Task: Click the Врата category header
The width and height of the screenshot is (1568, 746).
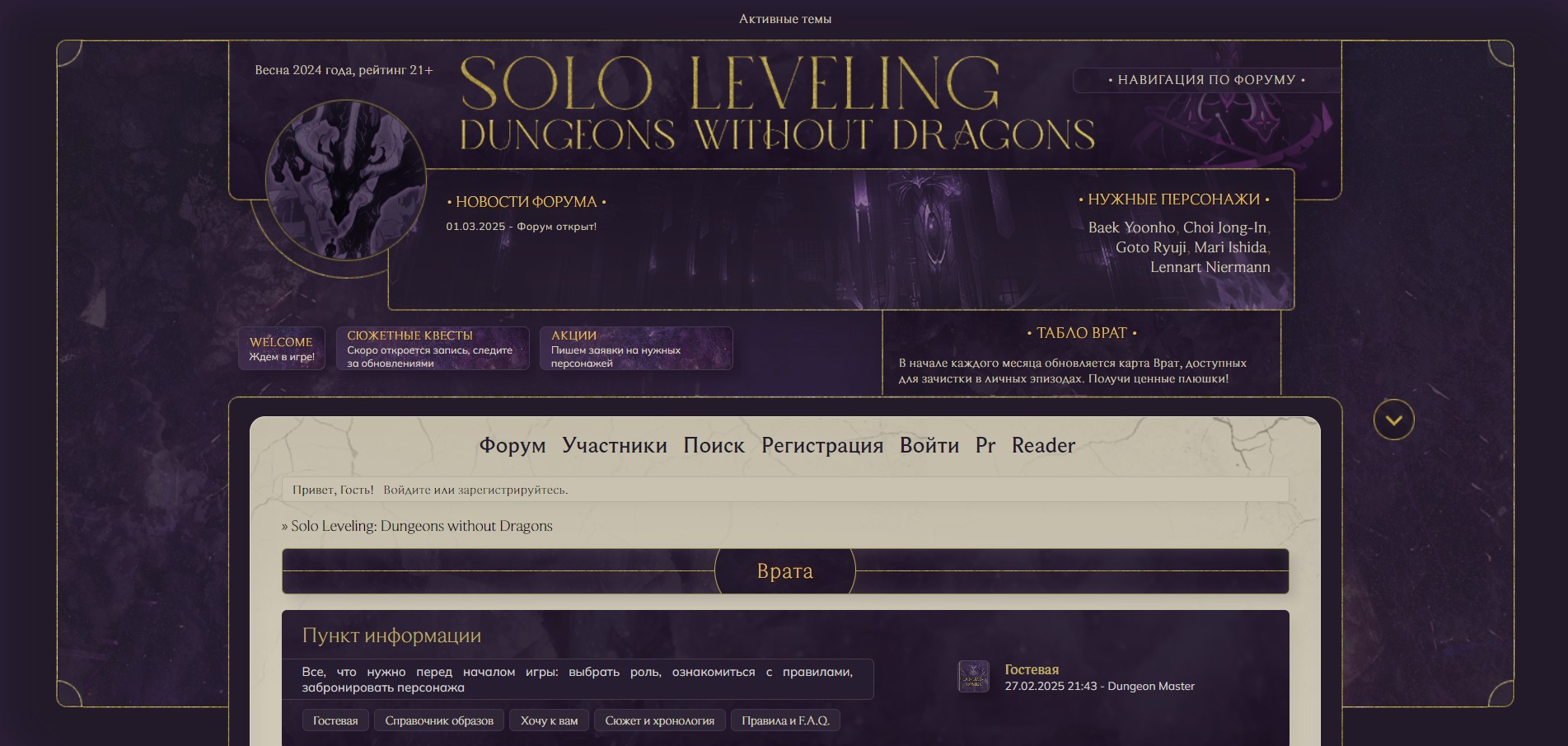Action: tap(785, 571)
